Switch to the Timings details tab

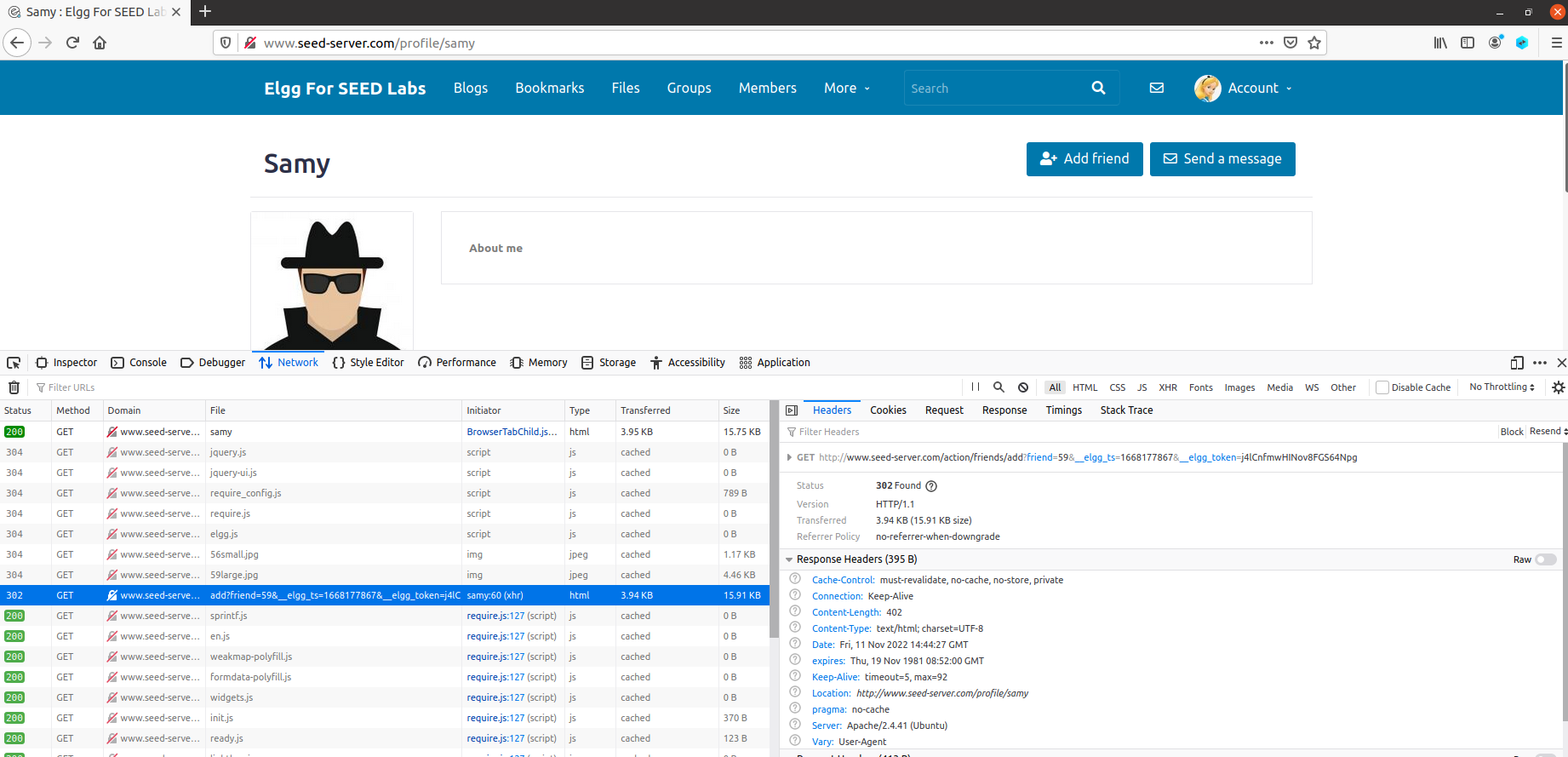point(1064,410)
